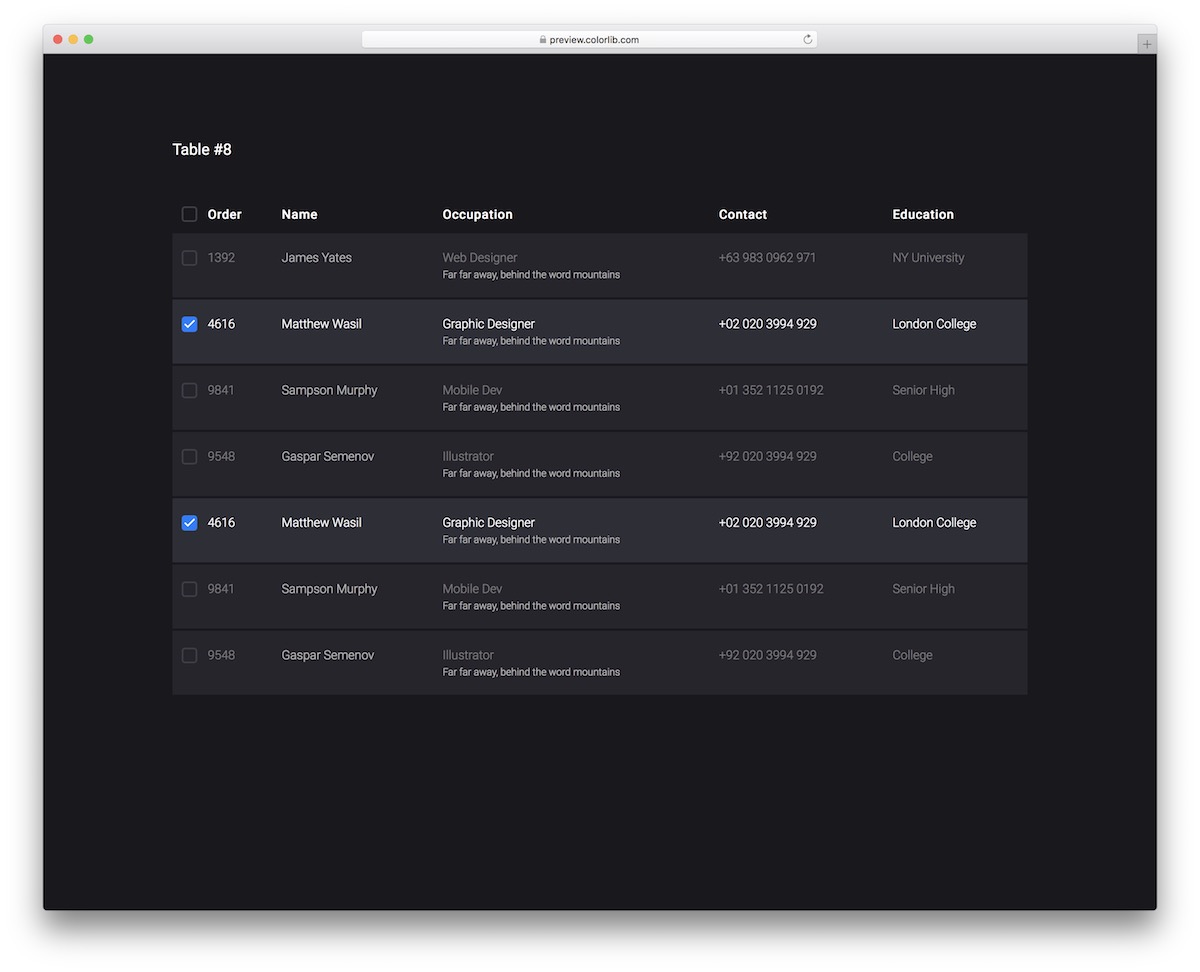The width and height of the screenshot is (1200, 972).
Task: Click the Order column header
Action: pyautogui.click(x=224, y=213)
